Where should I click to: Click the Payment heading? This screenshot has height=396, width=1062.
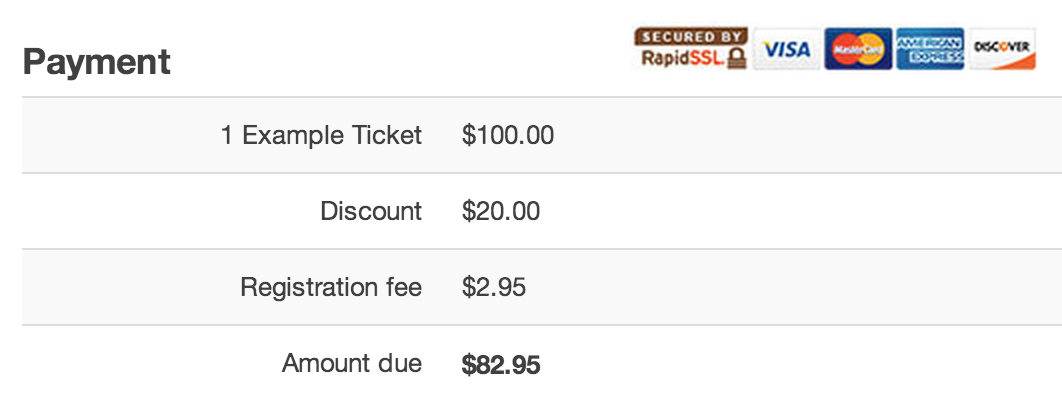pos(96,62)
